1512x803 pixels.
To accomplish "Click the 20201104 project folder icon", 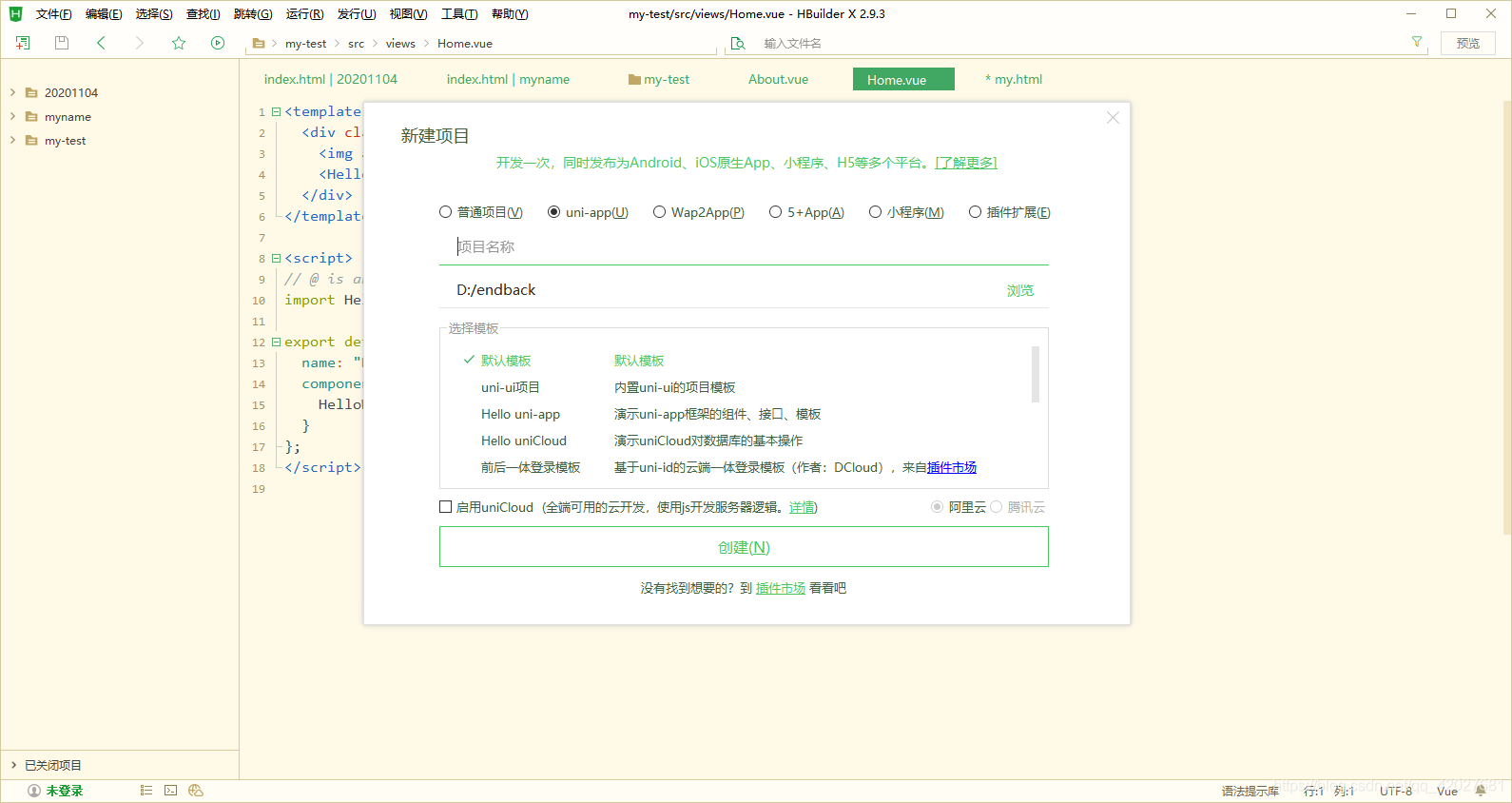I will [x=31, y=92].
